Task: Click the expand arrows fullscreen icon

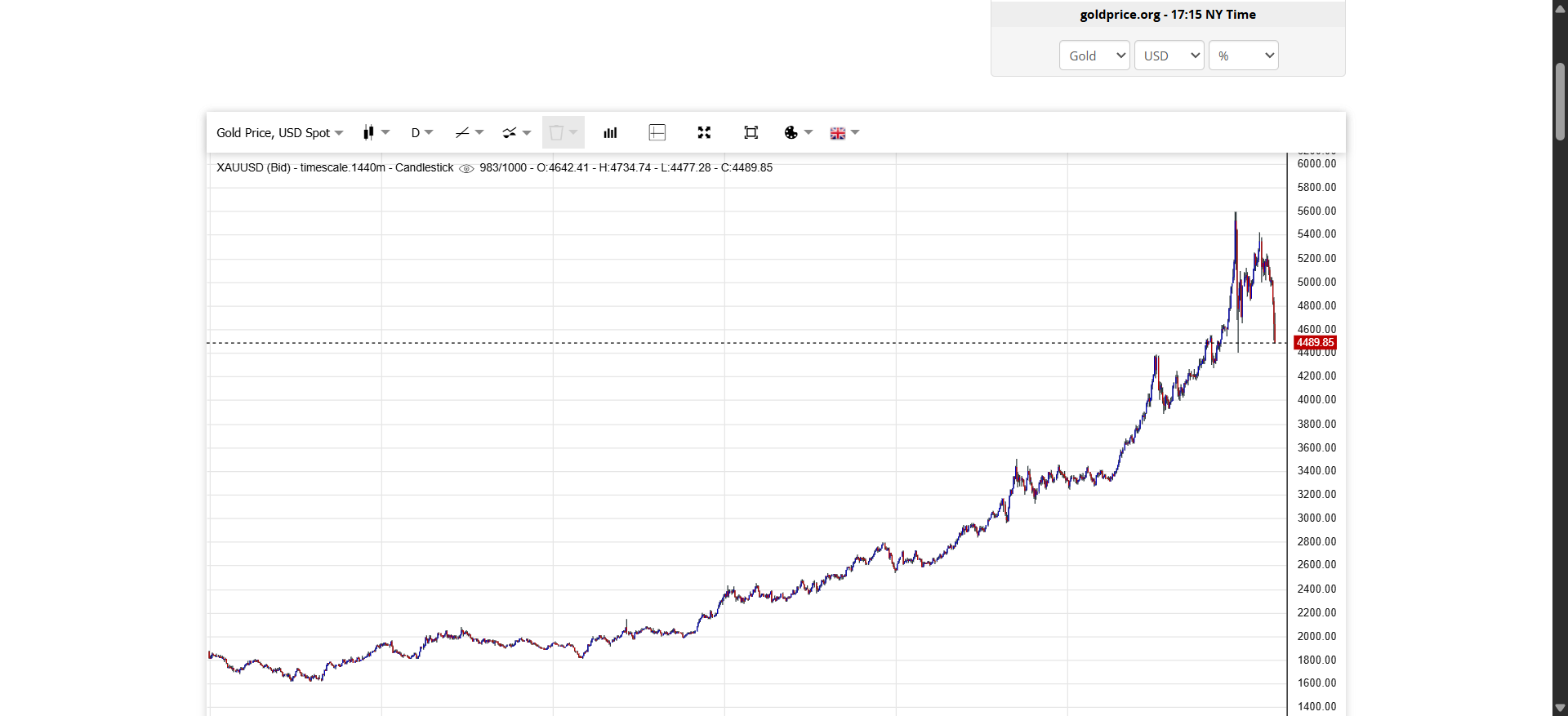Action: coord(704,132)
